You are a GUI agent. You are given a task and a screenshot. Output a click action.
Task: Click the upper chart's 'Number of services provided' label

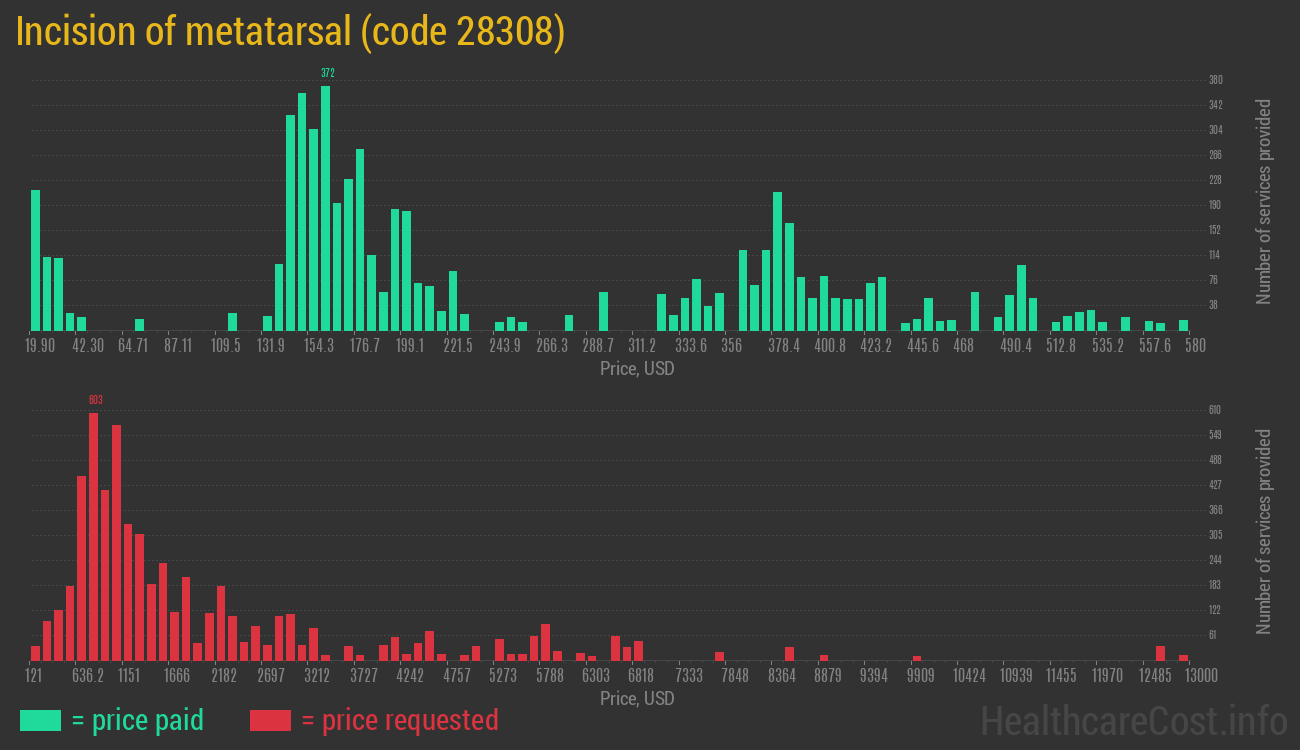(1264, 201)
